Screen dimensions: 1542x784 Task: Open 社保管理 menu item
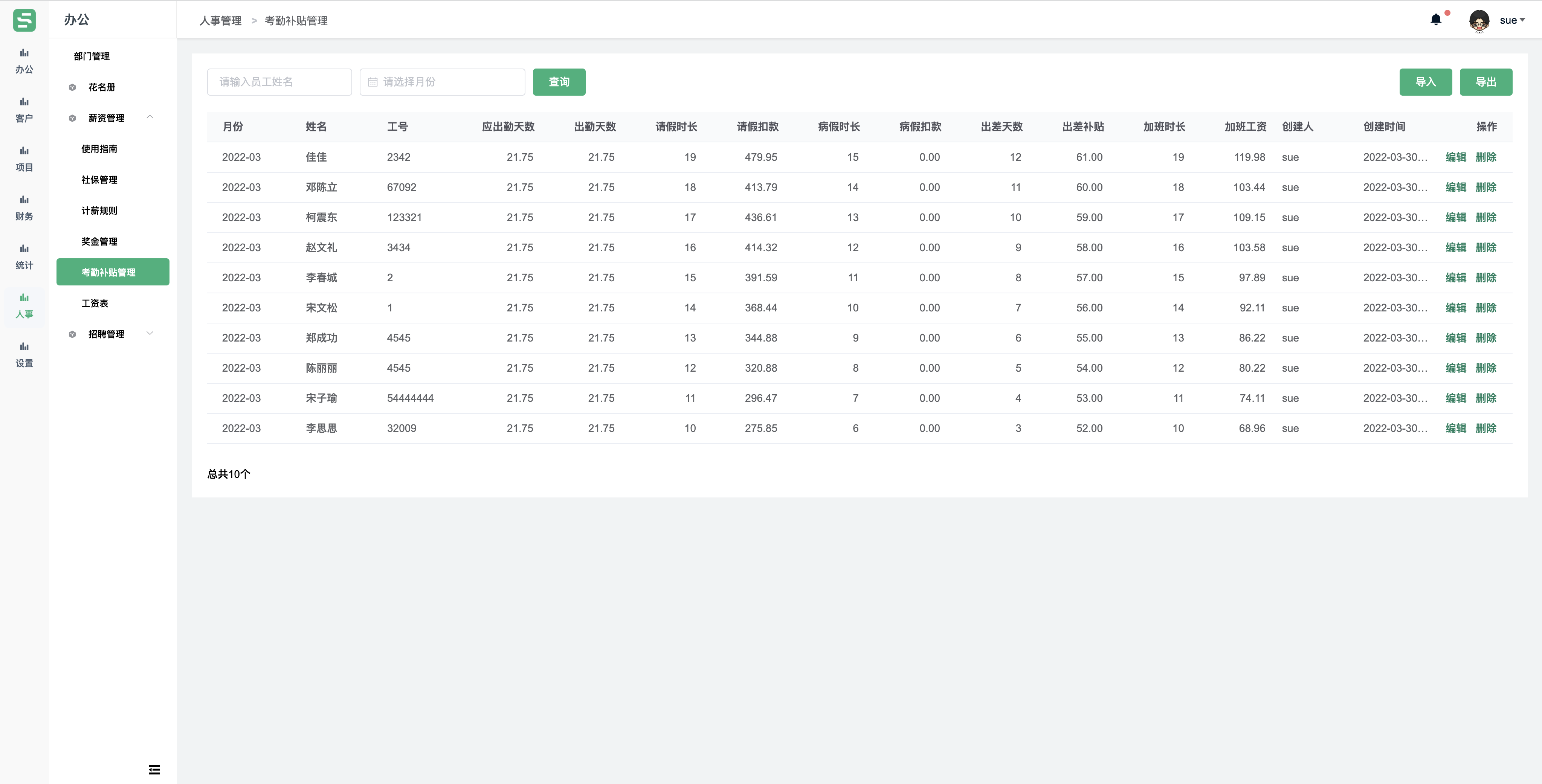pos(99,180)
